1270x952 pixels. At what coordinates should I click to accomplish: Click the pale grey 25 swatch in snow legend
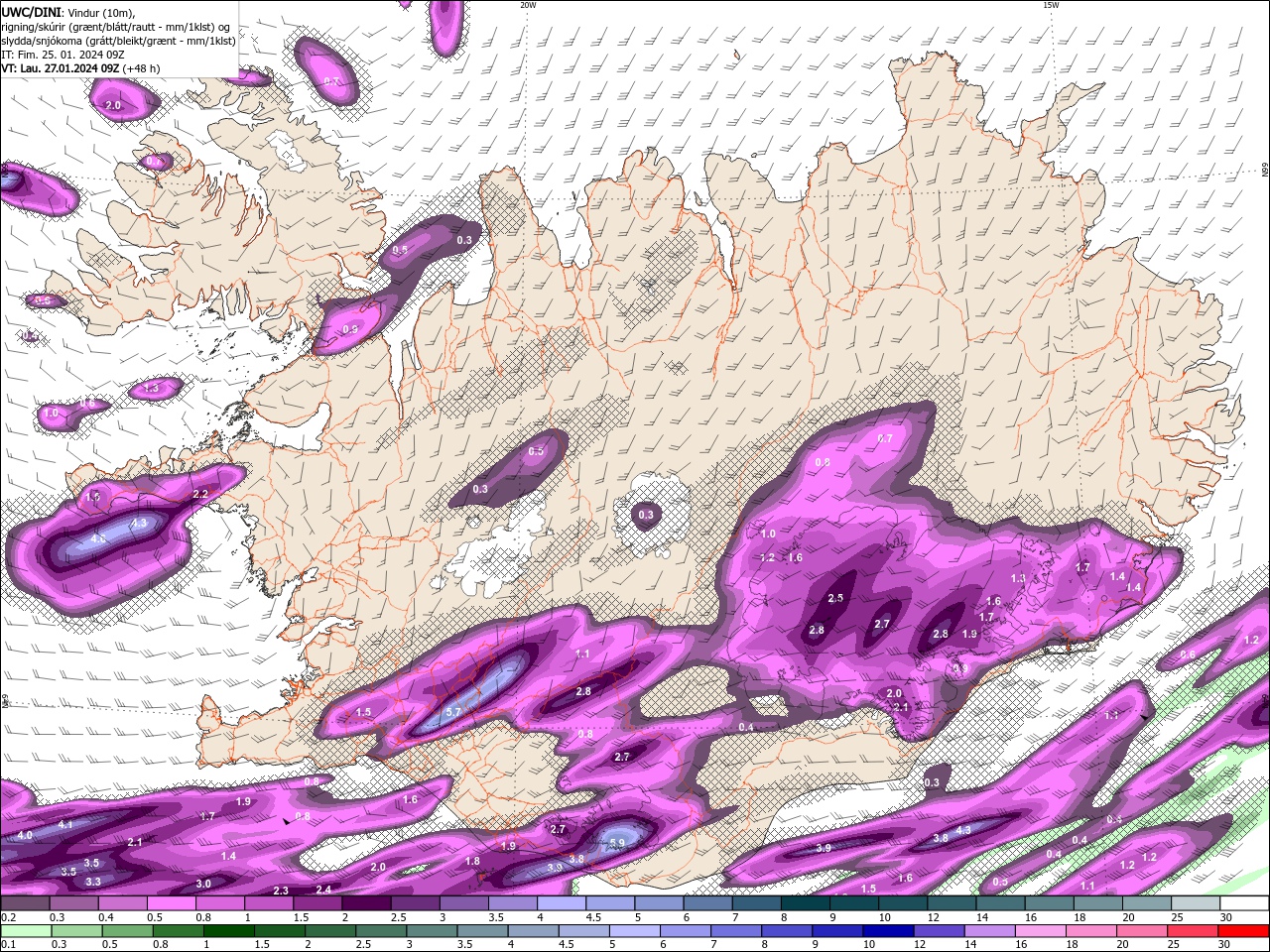point(1196,903)
